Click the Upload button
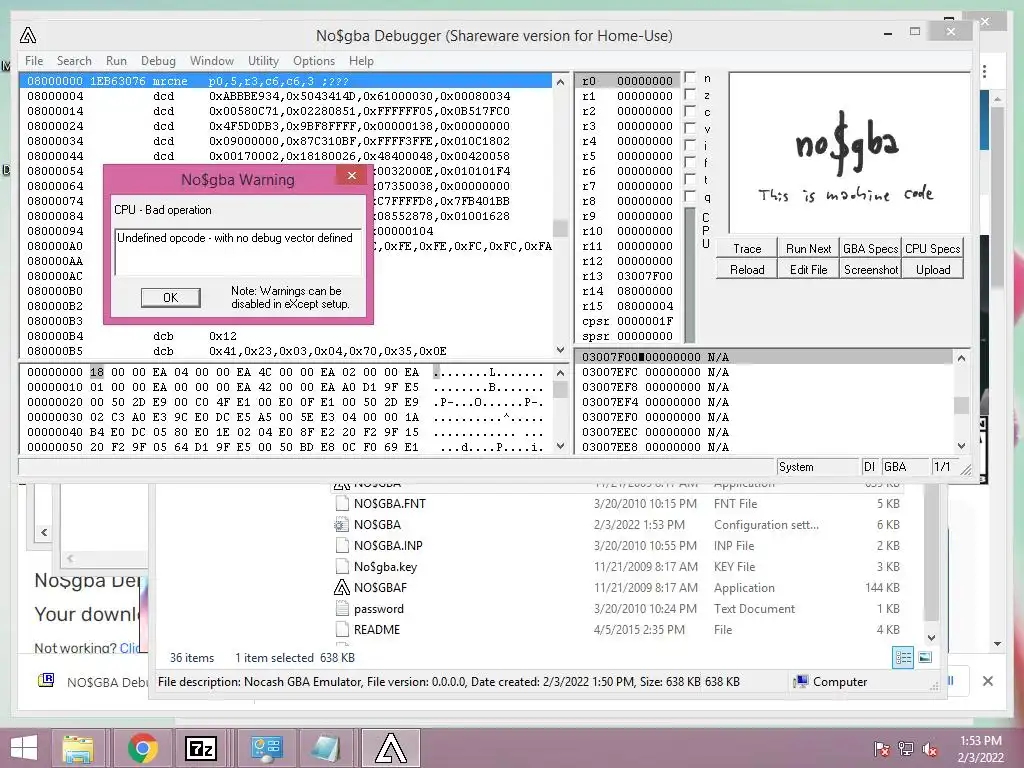The image size is (1024, 768). coord(933,270)
